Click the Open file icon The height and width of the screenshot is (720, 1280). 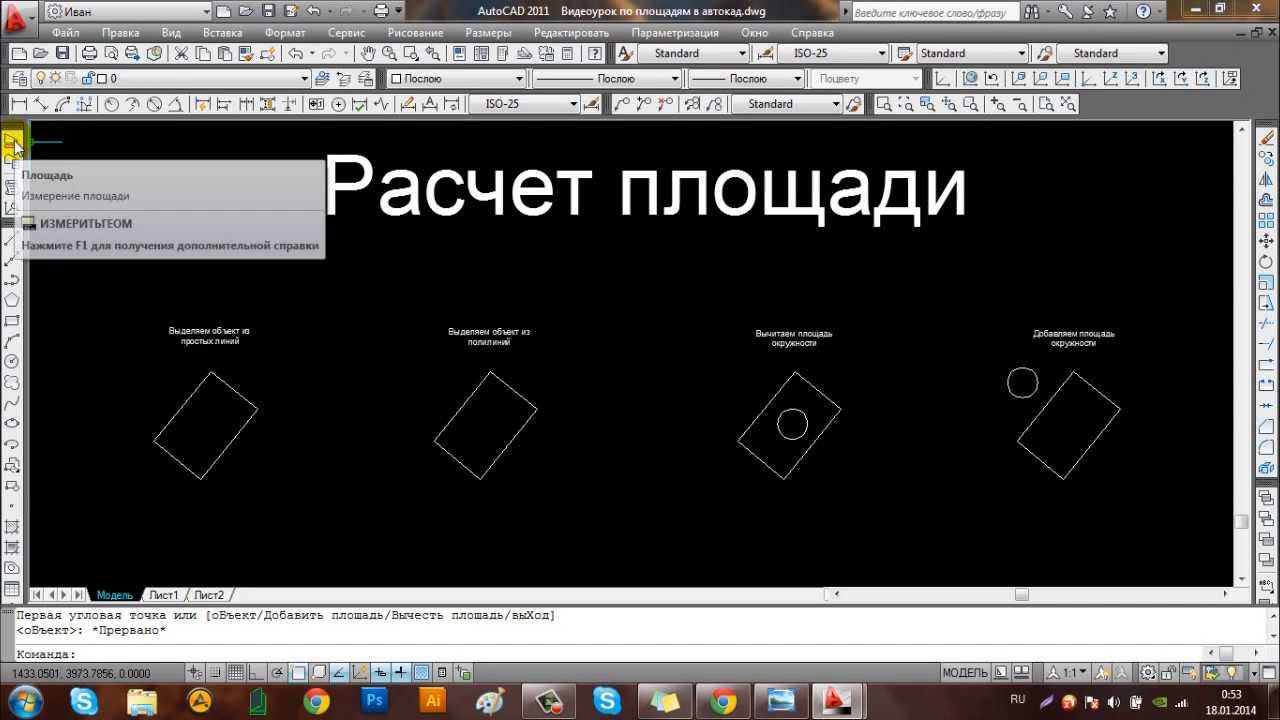point(40,53)
